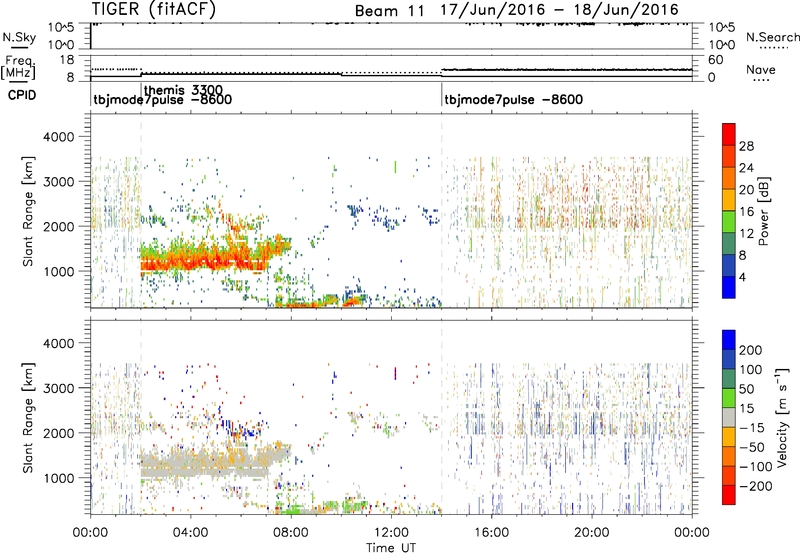Select the Beam 11 label

(x=389, y=11)
